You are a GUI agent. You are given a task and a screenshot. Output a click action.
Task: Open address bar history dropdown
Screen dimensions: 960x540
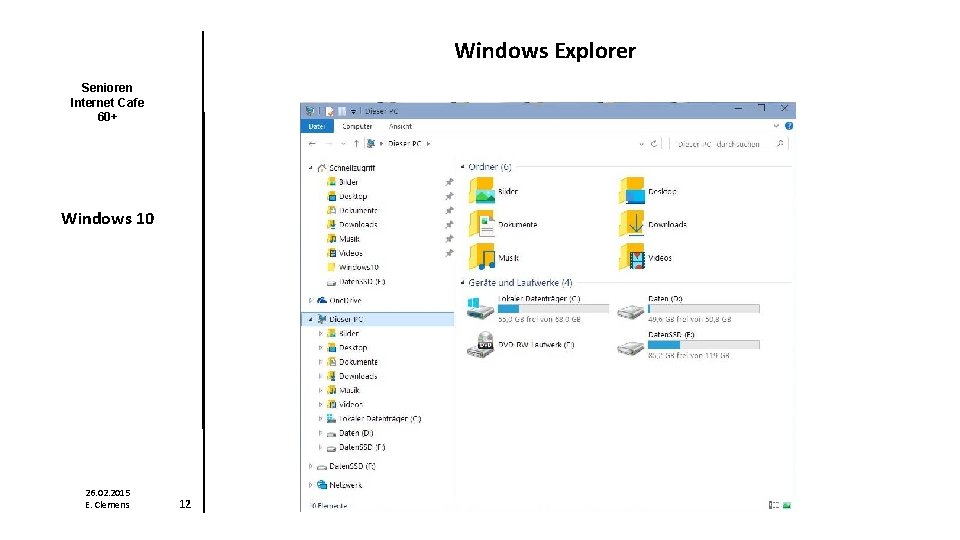[641, 144]
